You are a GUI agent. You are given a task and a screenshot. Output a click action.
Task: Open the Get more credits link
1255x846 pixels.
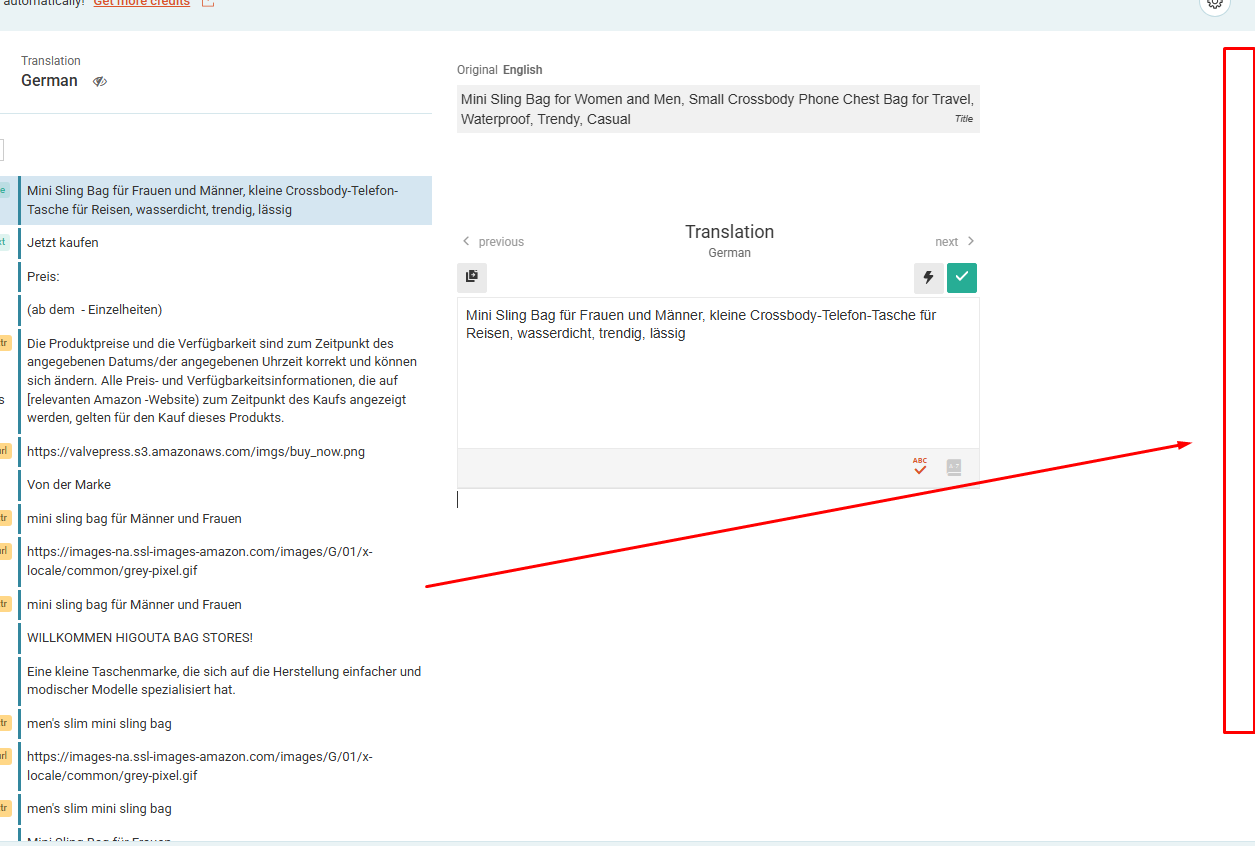pos(141,3)
